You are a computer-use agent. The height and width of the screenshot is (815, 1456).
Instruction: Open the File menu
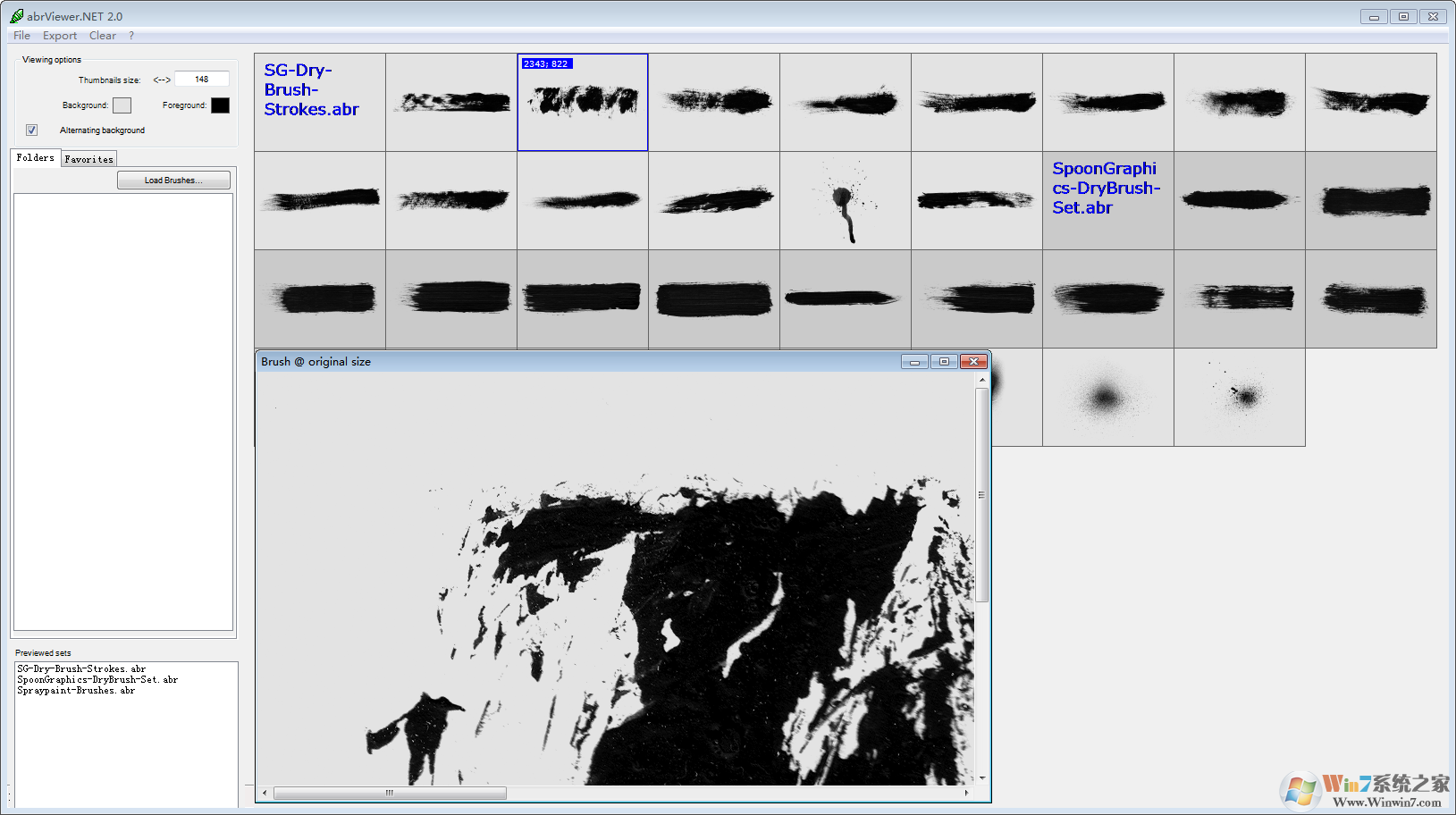[x=21, y=36]
